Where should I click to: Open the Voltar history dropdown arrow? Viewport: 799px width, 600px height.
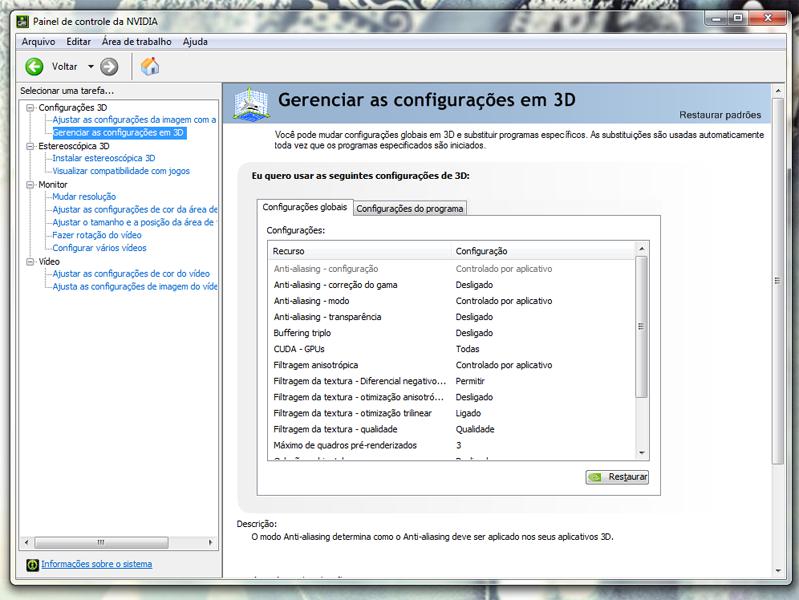91,67
